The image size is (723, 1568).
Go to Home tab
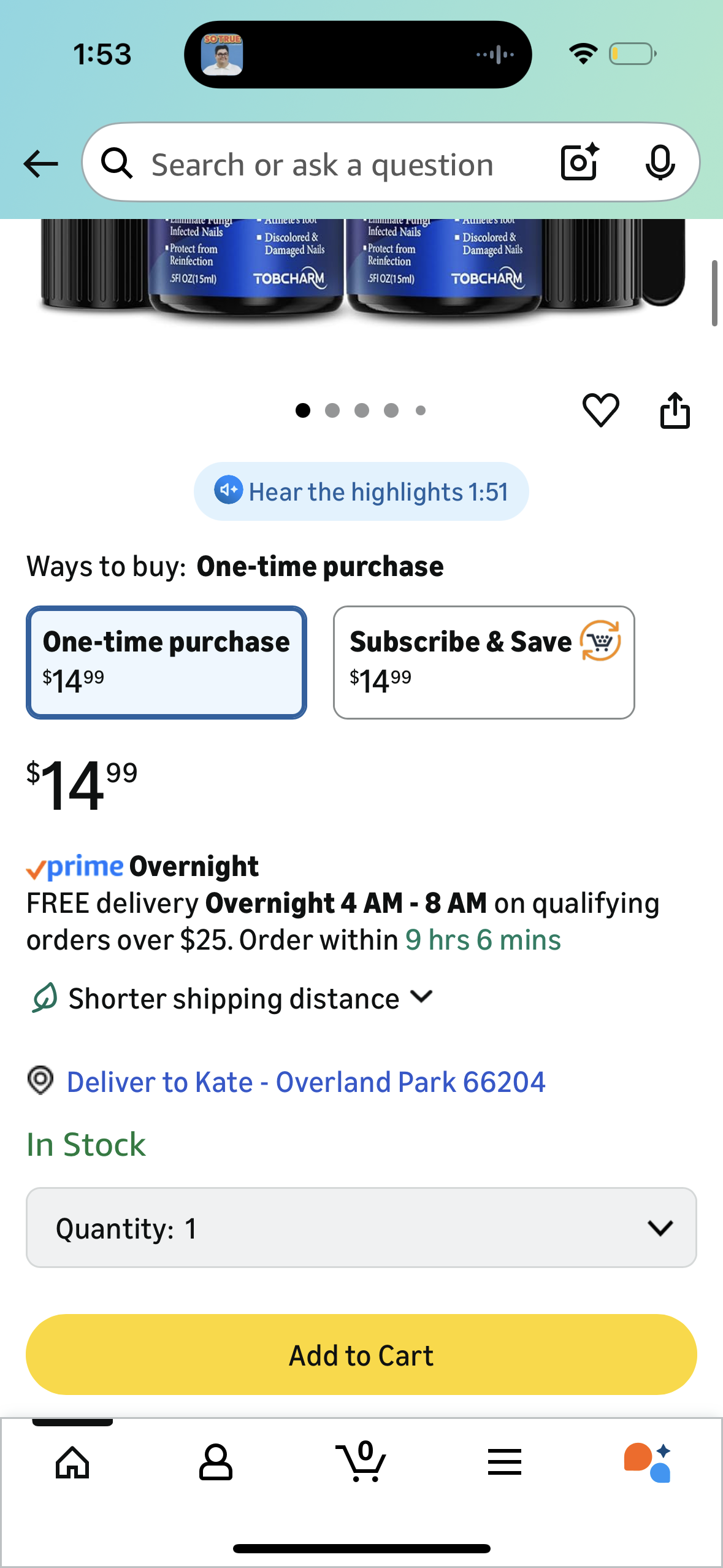(x=72, y=1462)
